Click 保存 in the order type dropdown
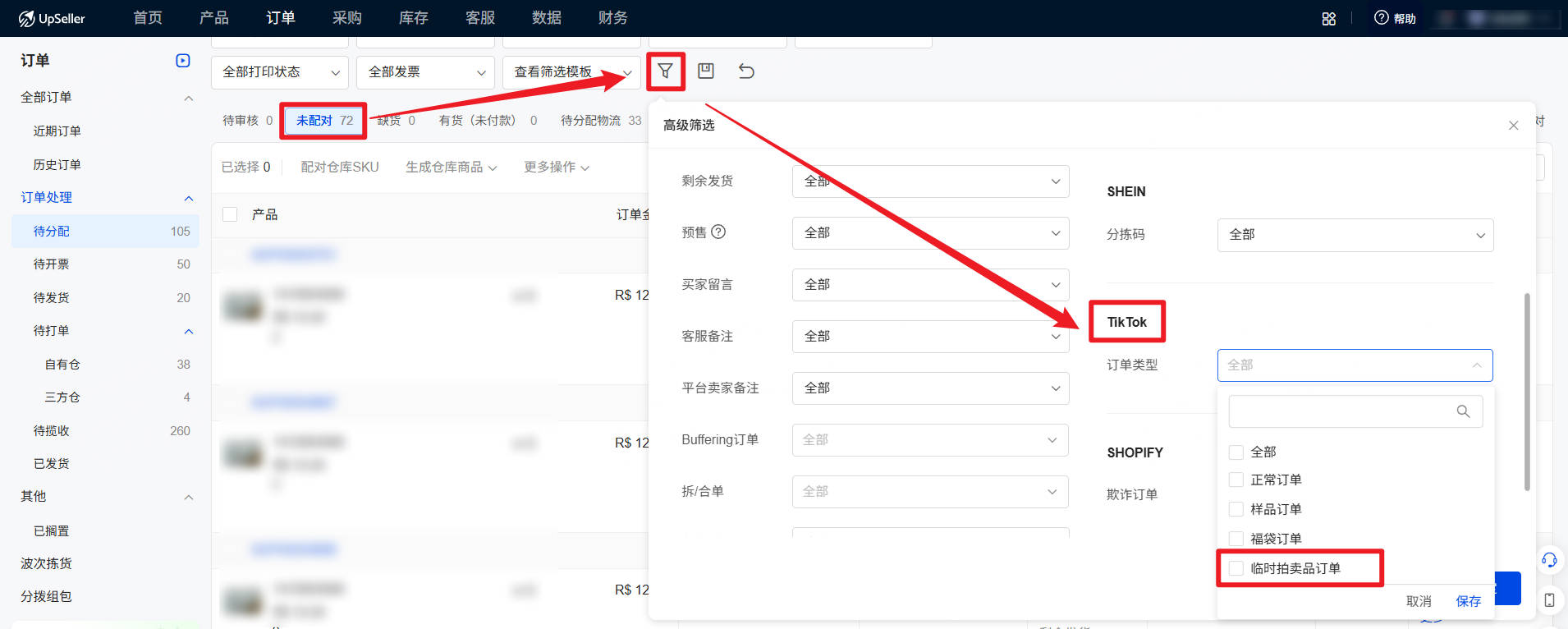1568x629 pixels. [1469, 601]
